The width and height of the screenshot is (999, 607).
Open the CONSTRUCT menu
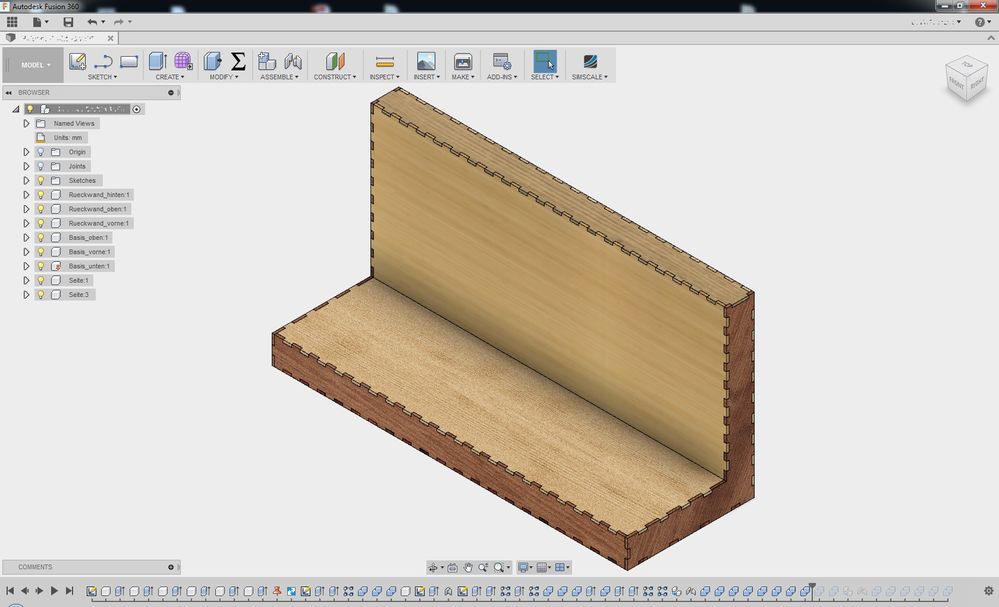point(334,77)
